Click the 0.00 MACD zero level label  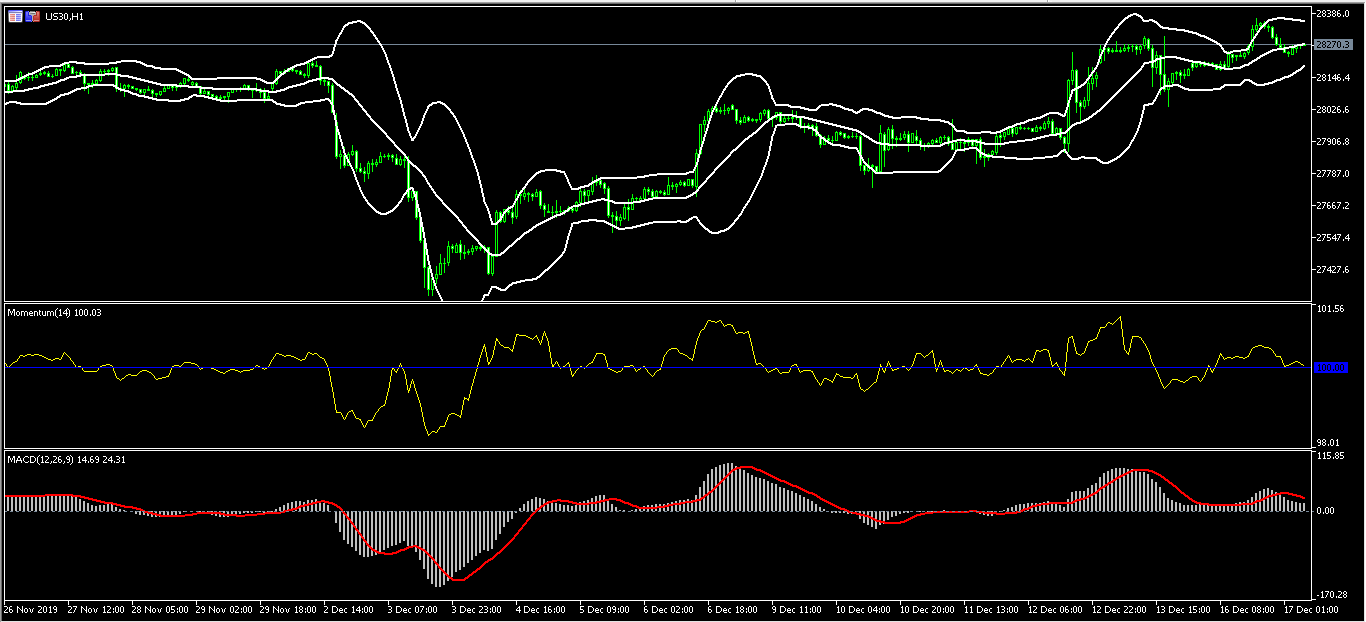tap(1326, 511)
